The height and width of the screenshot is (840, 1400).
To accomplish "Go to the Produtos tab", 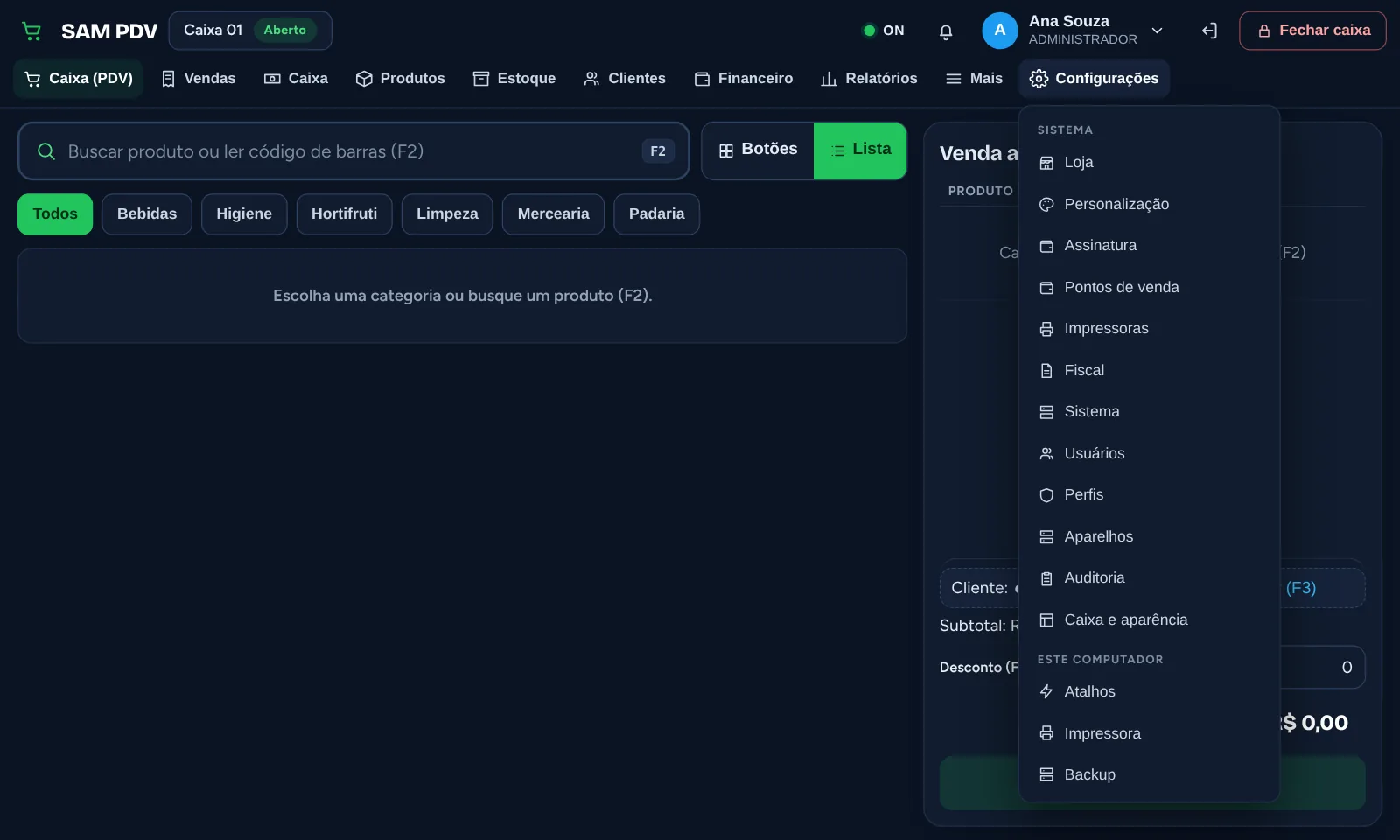I will 400,79.
